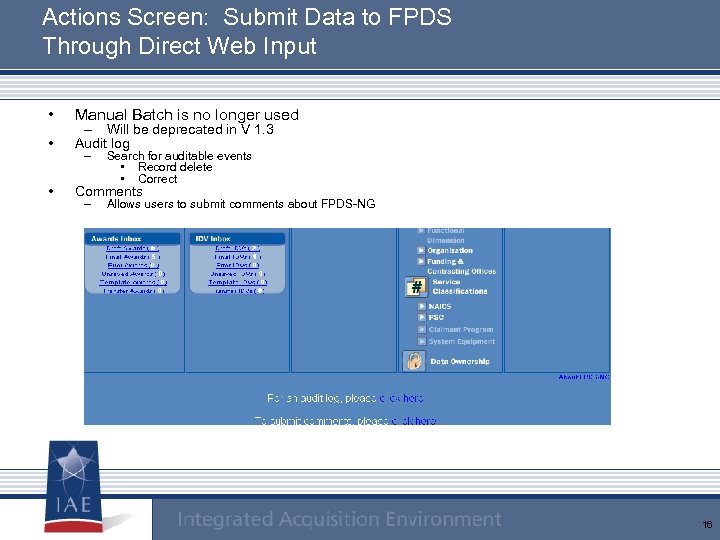Open the Draft IDVs link
The image size is (720, 540).
coord(237,248)
